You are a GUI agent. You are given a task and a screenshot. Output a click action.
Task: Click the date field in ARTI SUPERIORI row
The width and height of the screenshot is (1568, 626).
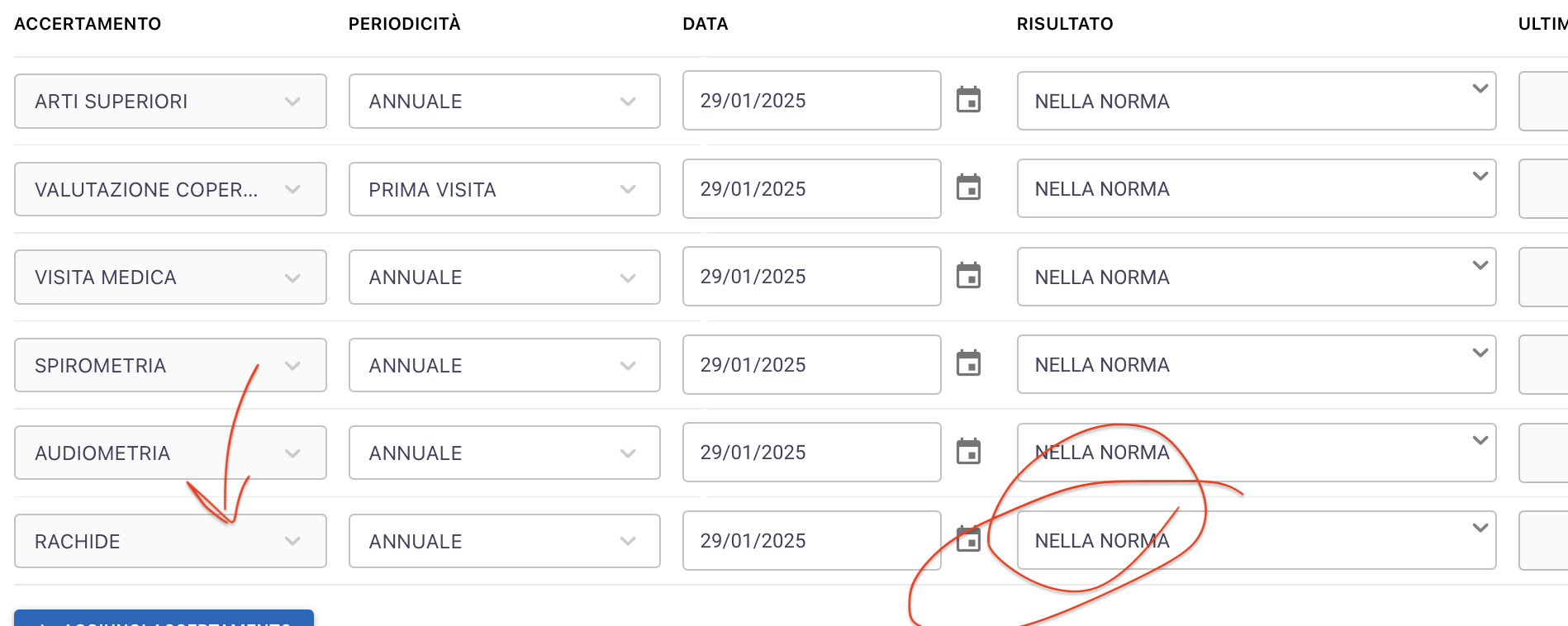tap(811, 101)
